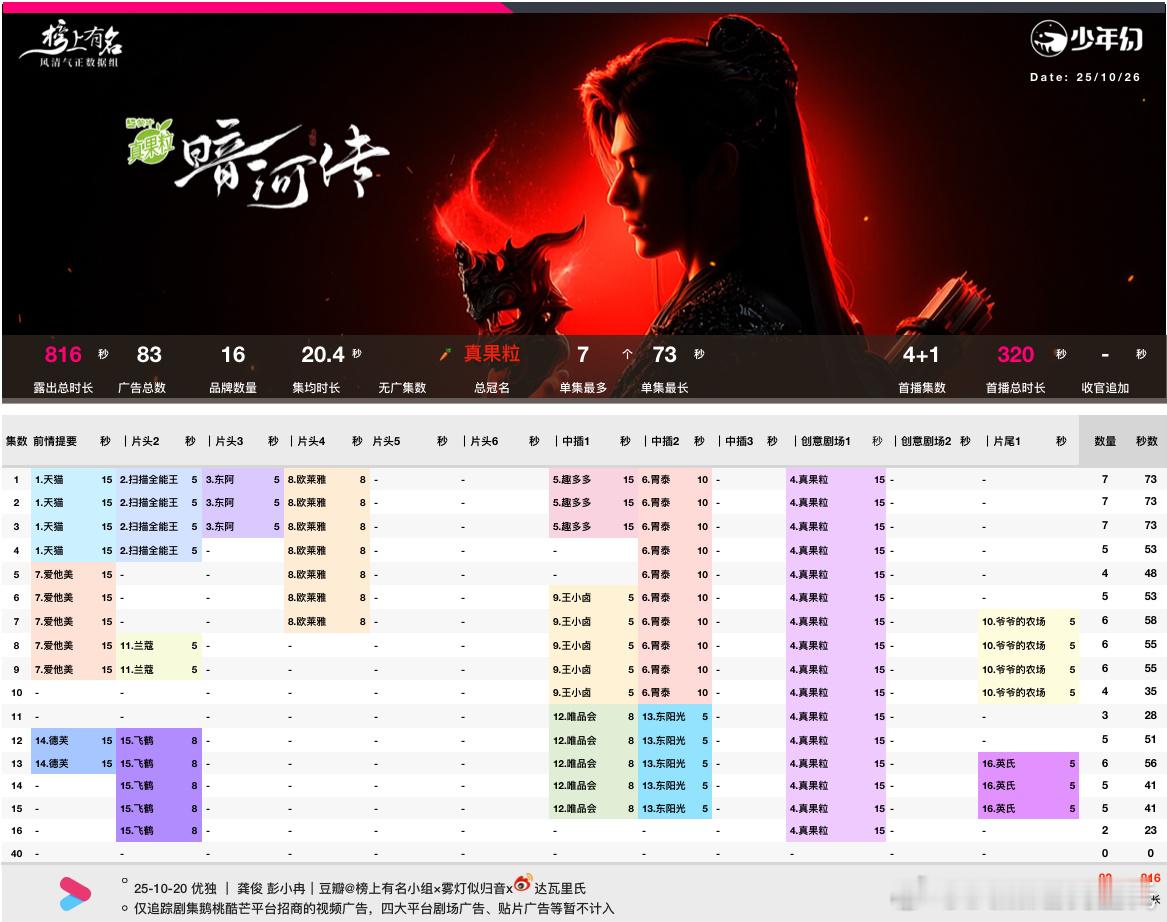The width and height of the screenshot is (1167, 922).
Task: Click the 首播集数 label
Action: point(921,388)
